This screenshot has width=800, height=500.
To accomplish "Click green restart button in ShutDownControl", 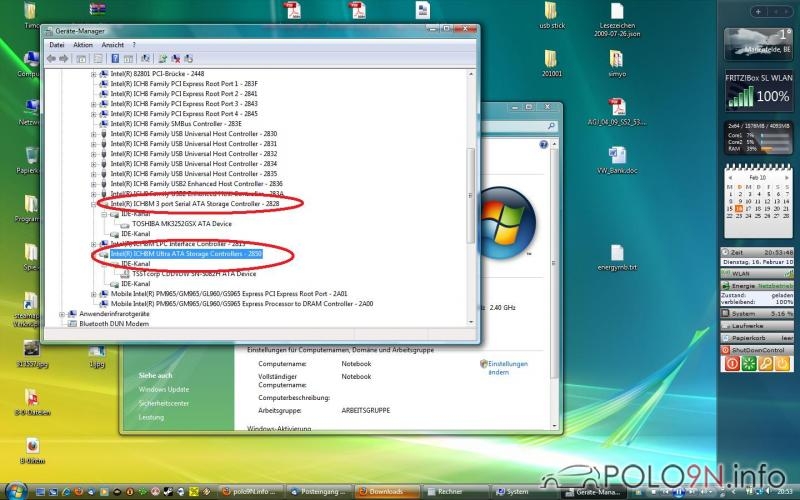I will click(749, 363).
